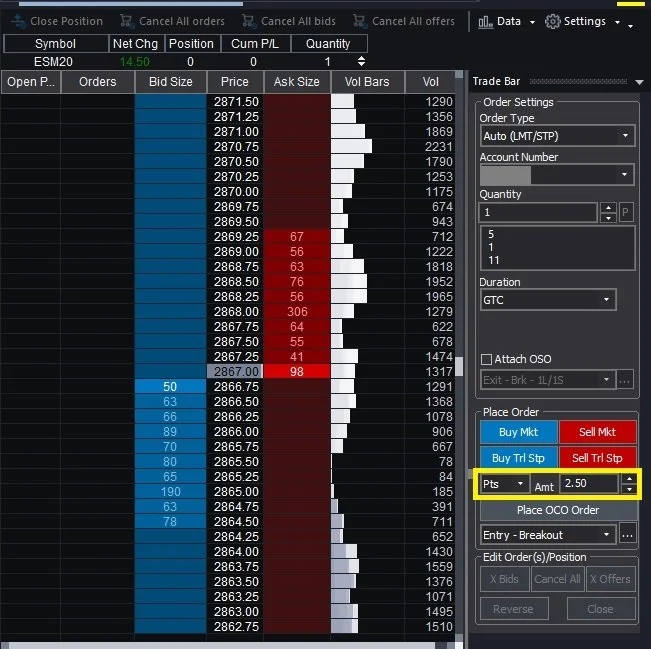
Task: Open the Entry - Breakout strategy dropdown
Action: coord(606,535)
